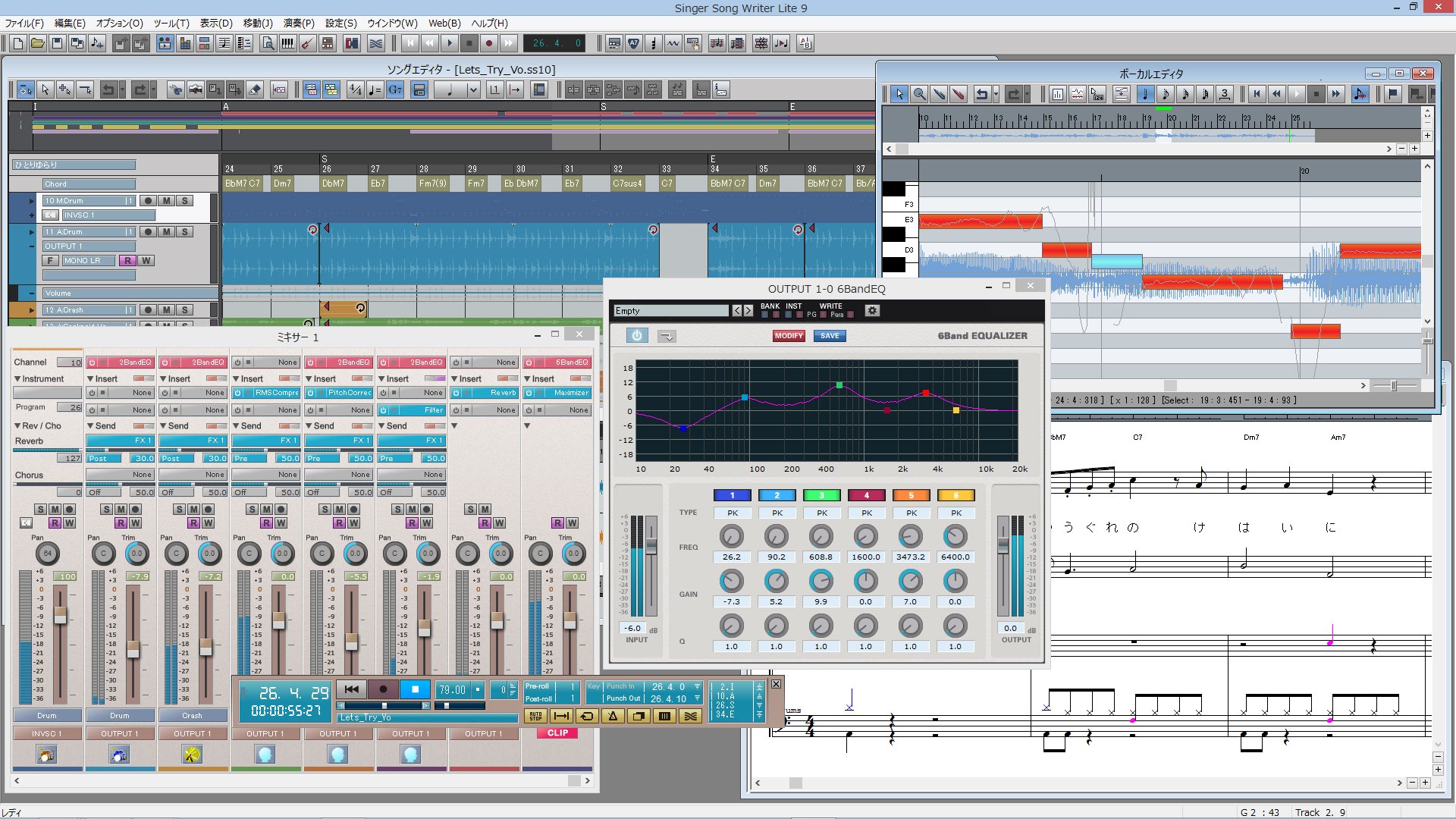Open the note duration dropdown in the Song Editor toolbar

(472, 89)
